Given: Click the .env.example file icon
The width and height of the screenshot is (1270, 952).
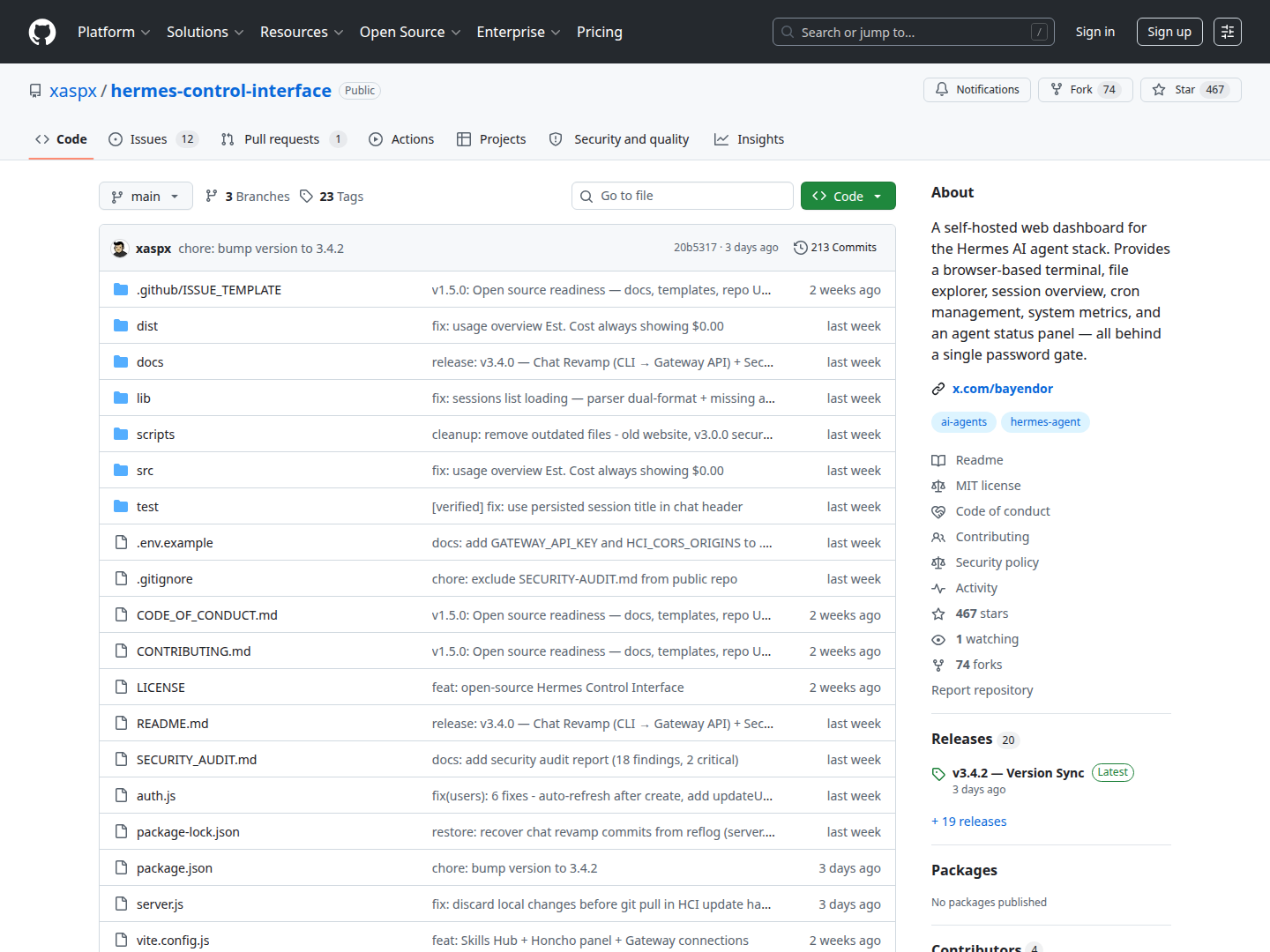Looking at the screenshot, I should (121, 543).
